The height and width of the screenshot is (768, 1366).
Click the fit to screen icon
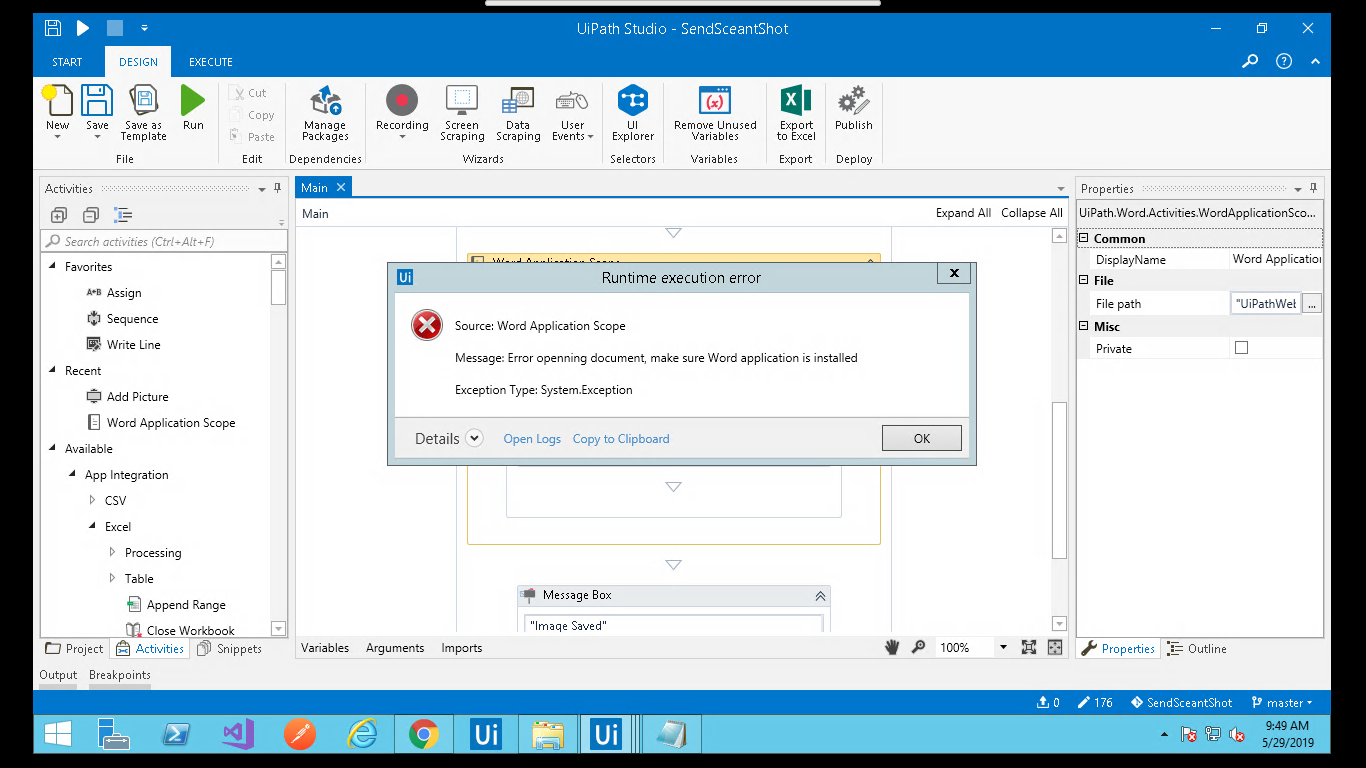tap(1029, 648)
